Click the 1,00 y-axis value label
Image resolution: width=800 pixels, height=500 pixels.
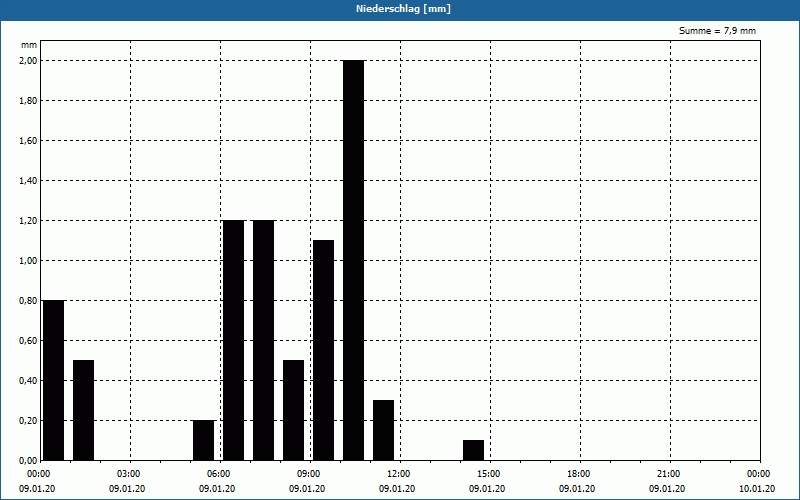pos(29,261)
